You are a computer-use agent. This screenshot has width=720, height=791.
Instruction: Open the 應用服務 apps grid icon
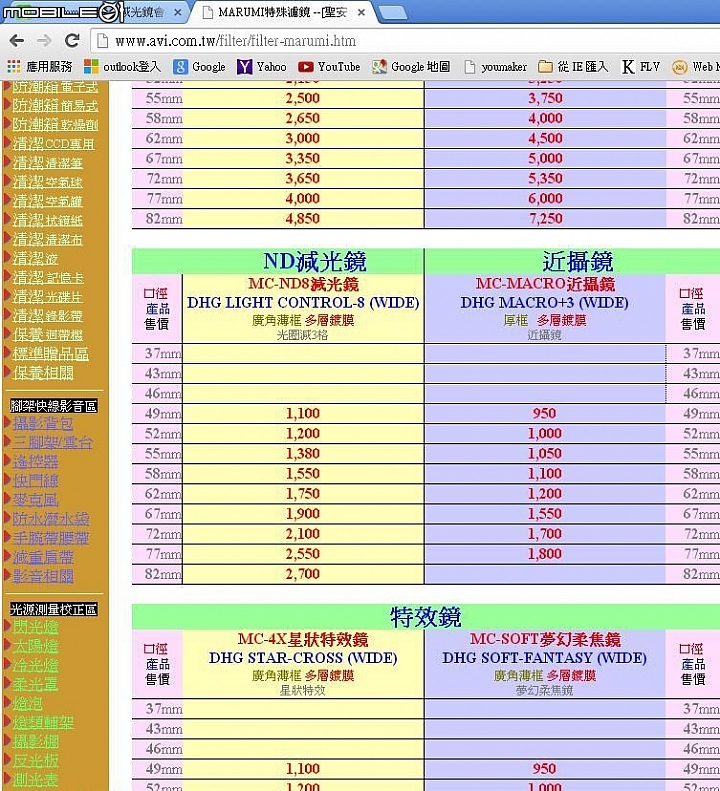[x=14, y=66]
